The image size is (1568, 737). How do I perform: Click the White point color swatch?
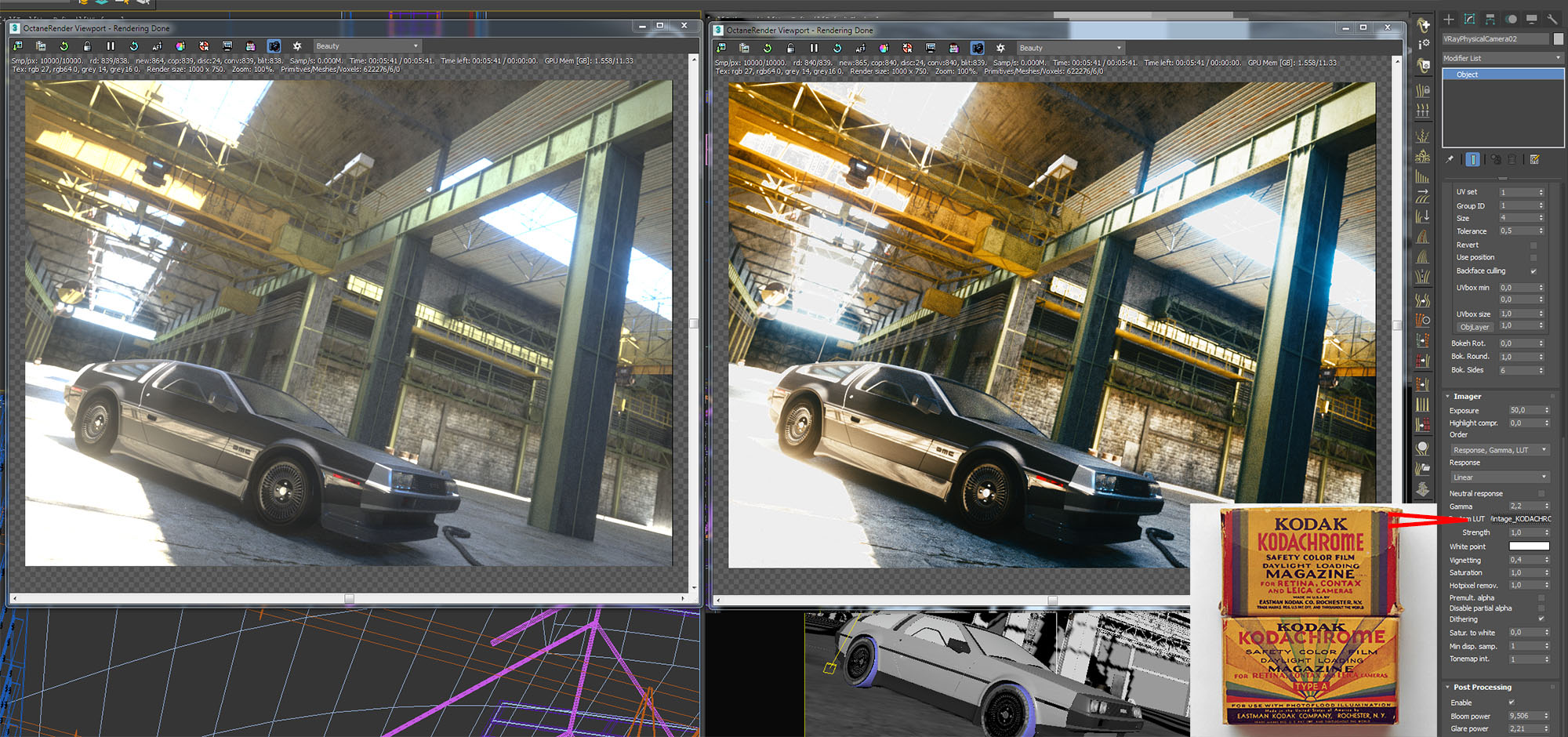(x=1530, y=546)
